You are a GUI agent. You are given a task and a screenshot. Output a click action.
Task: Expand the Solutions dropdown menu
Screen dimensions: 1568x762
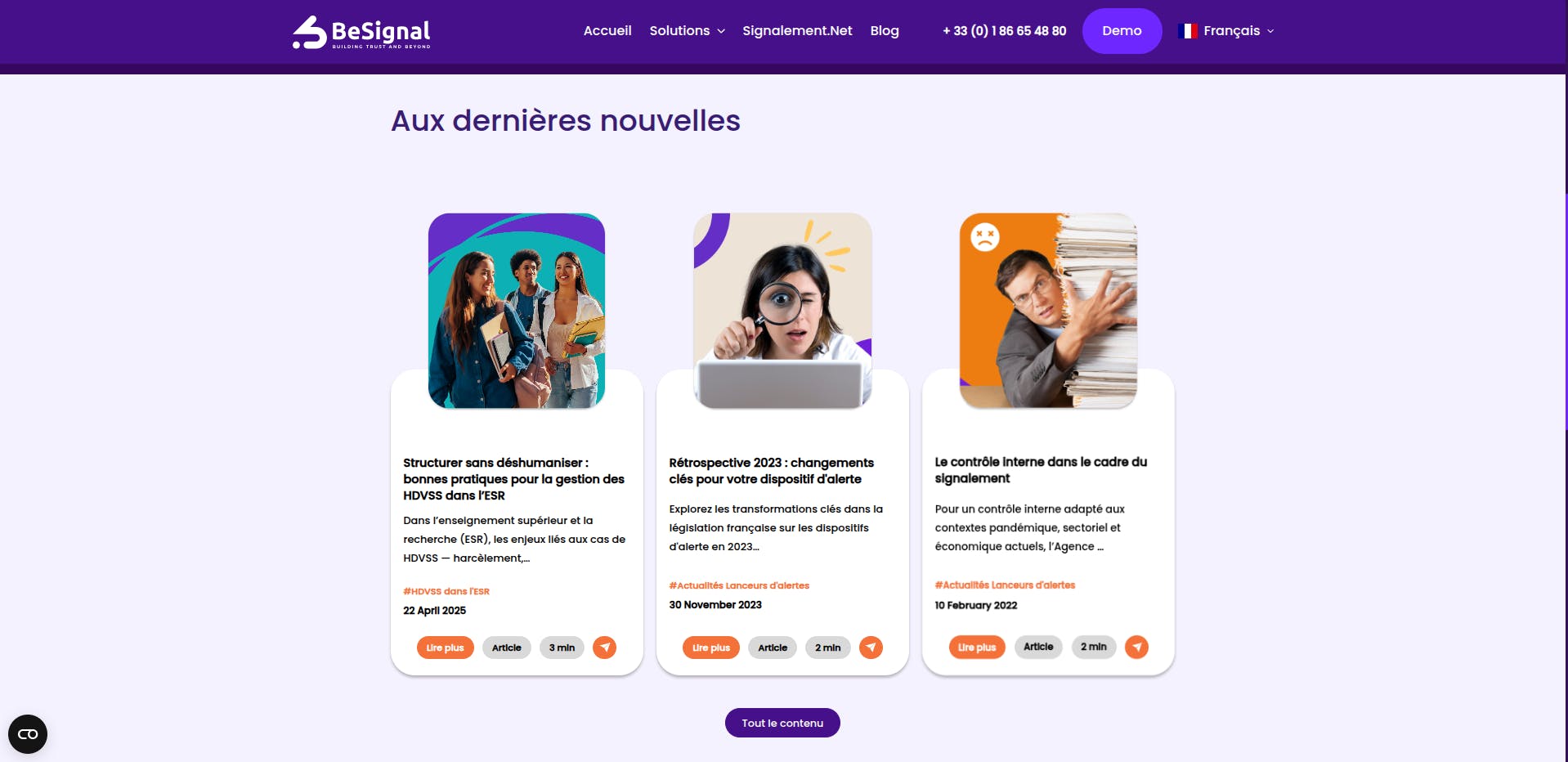click(x=687, y=31)
